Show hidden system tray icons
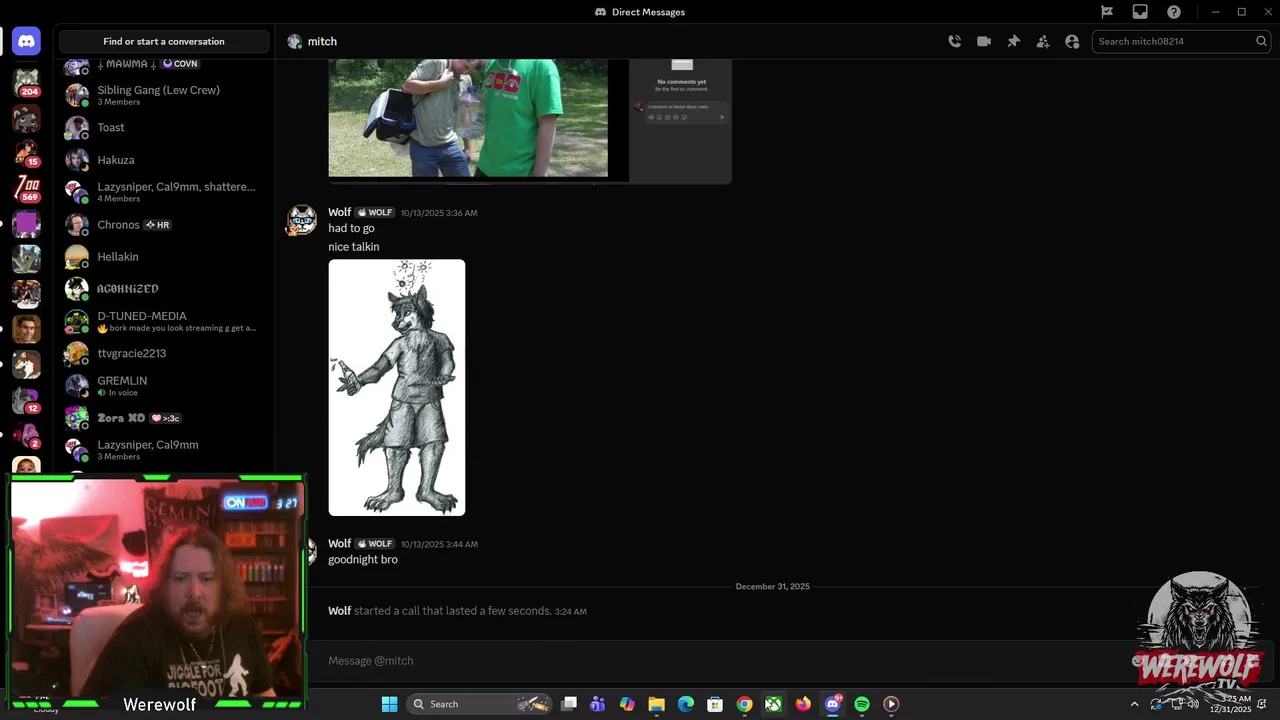Viewport: 1280px width, 720px height. [1134, 704]
